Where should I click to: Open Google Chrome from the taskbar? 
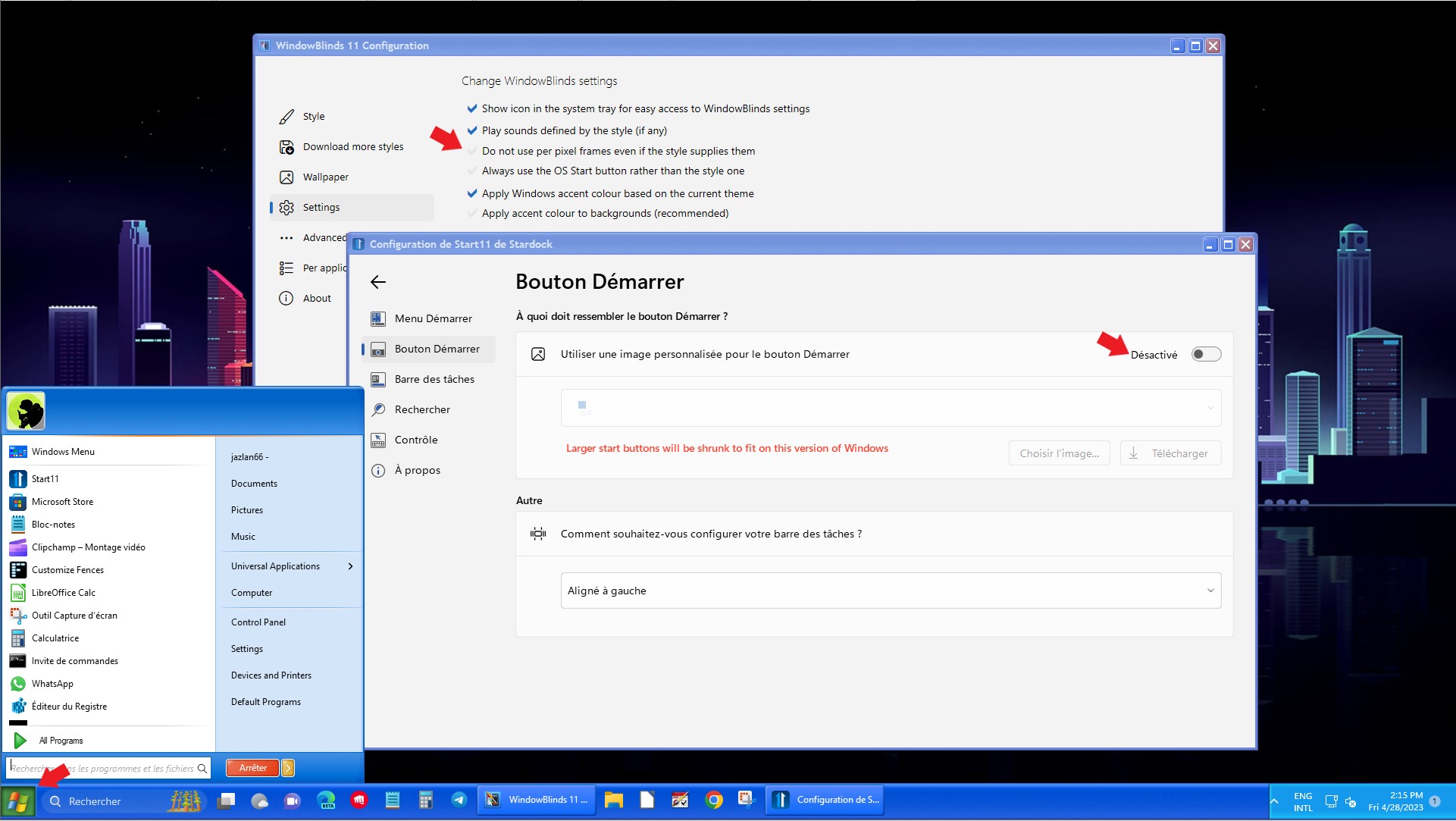point(713,800)
